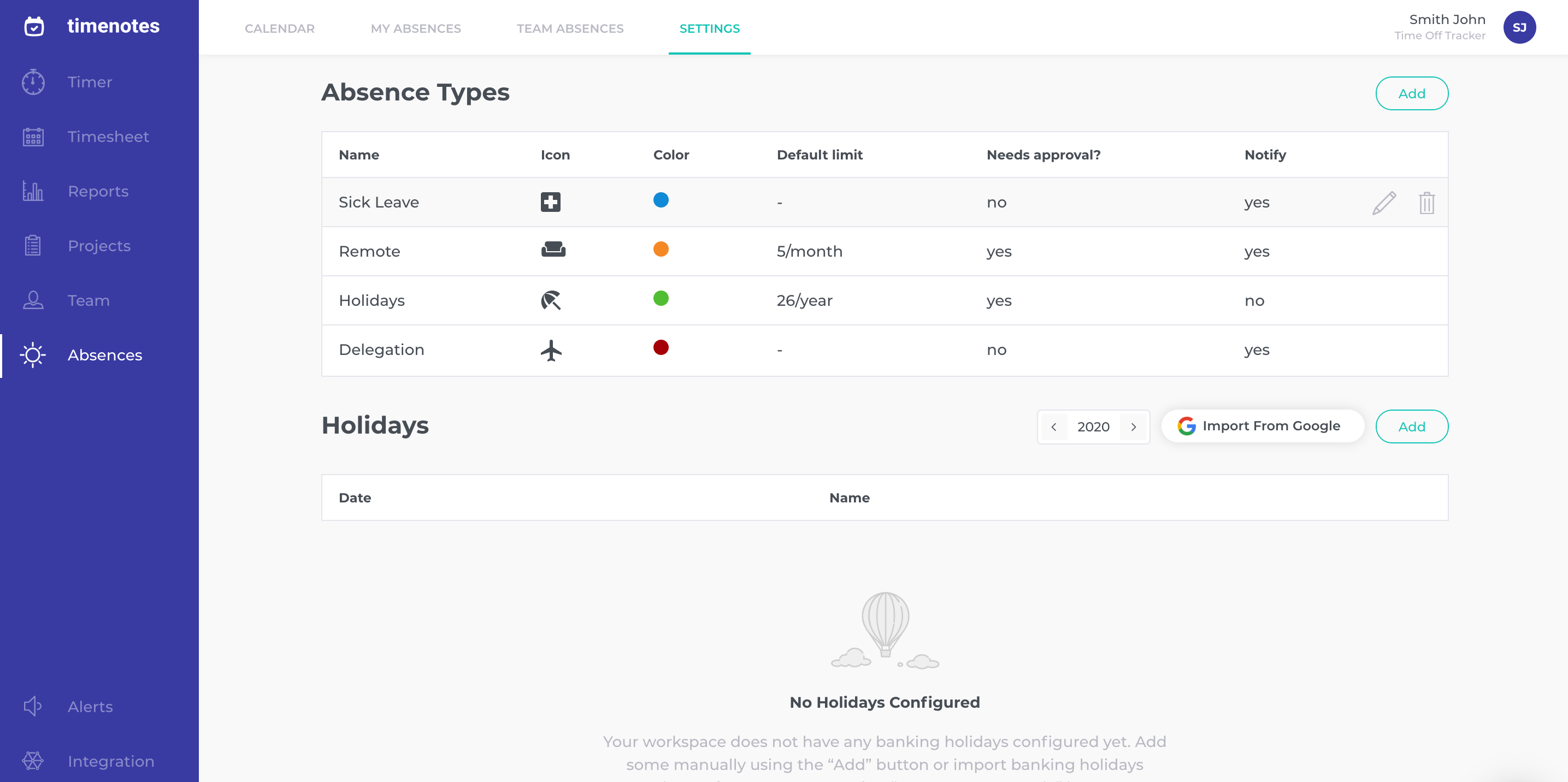Open Timesheet from the sidebar
The height and width of the screenshot is (782, 1568).
point(108,137)
